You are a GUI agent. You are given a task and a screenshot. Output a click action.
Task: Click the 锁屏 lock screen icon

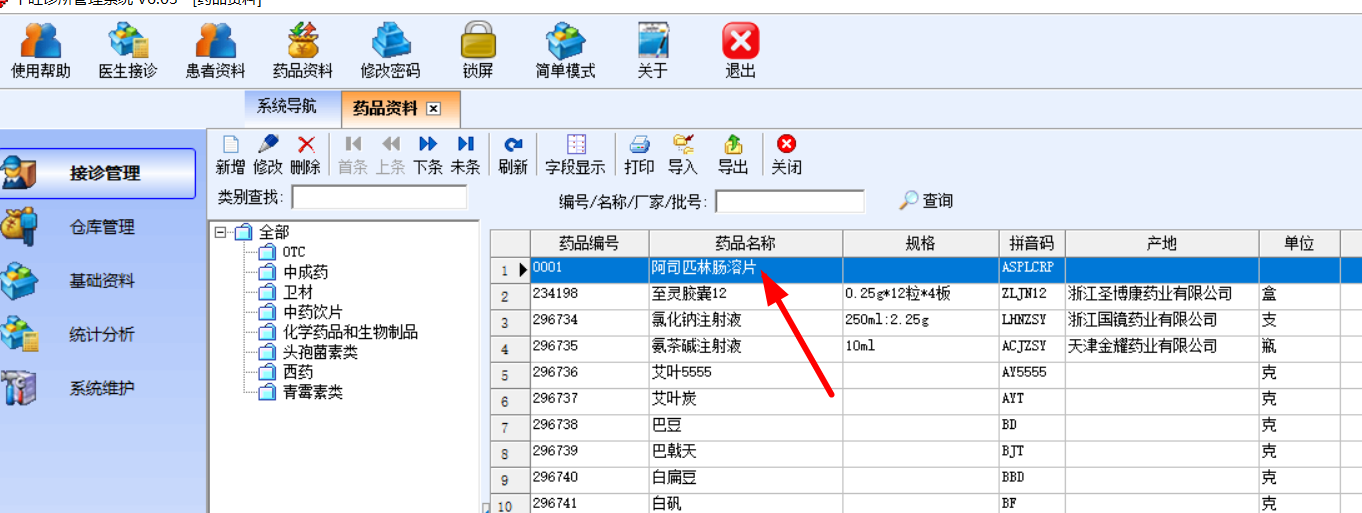[478, 51]
